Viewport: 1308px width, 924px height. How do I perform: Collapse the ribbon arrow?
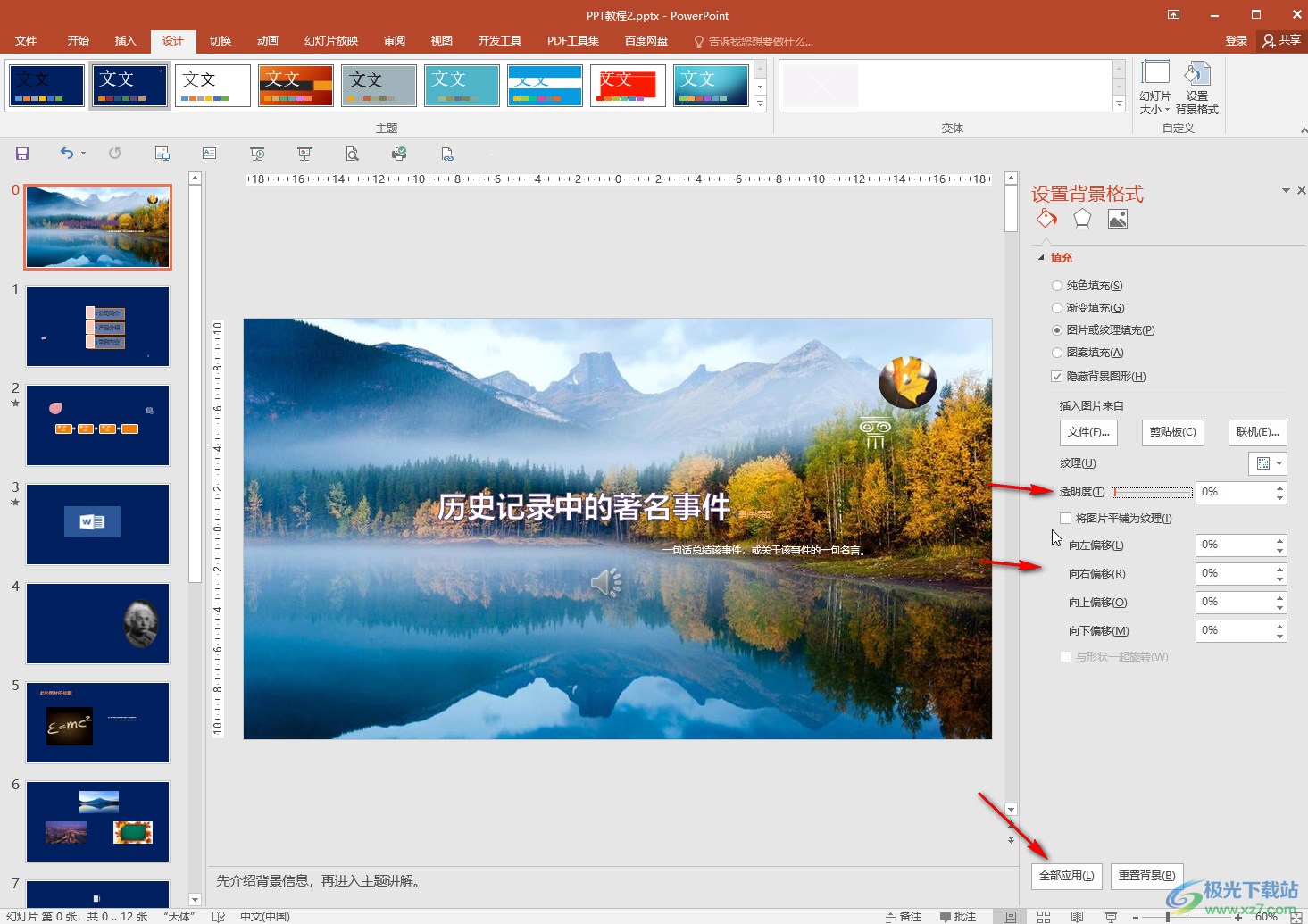pos(1304,130)
